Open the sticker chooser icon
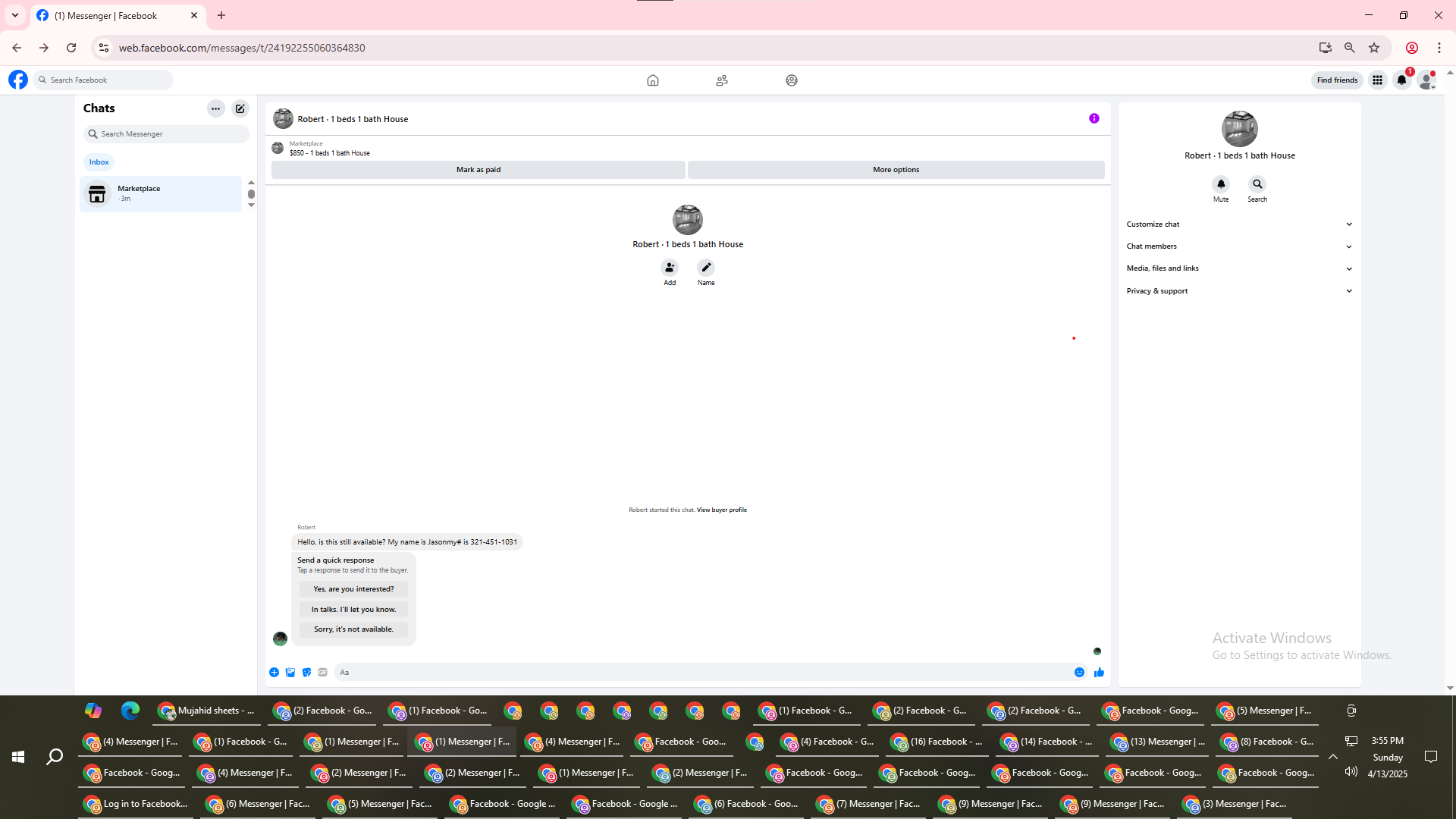This screenshot has height=819, width=1456. tap(306, 673)
